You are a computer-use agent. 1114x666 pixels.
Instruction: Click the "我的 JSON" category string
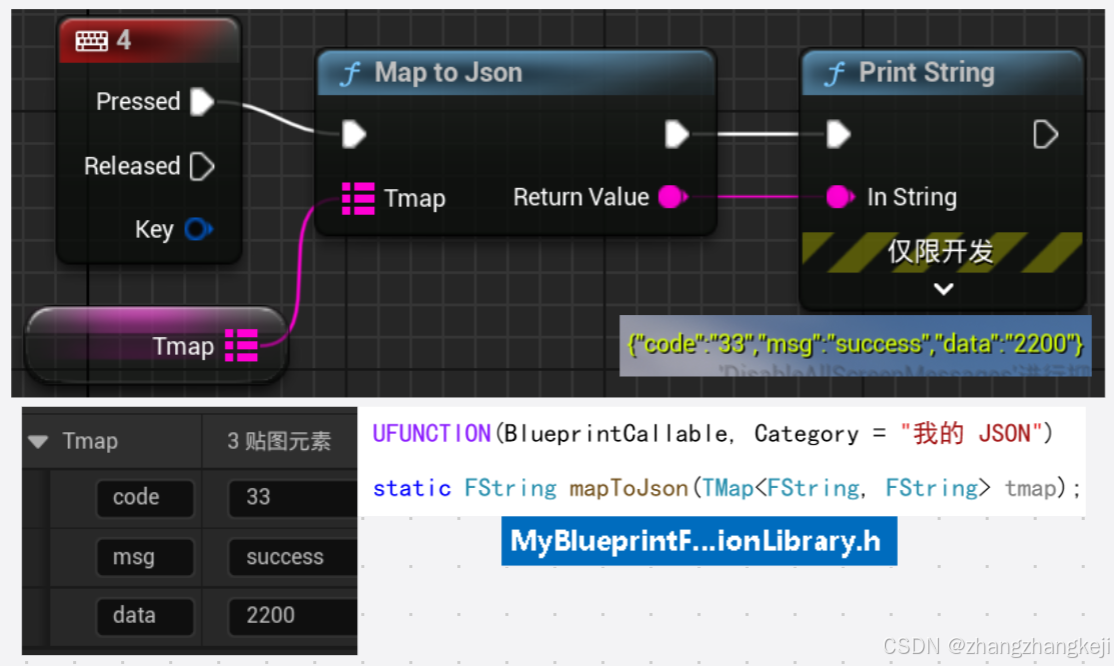click(969, 434)
